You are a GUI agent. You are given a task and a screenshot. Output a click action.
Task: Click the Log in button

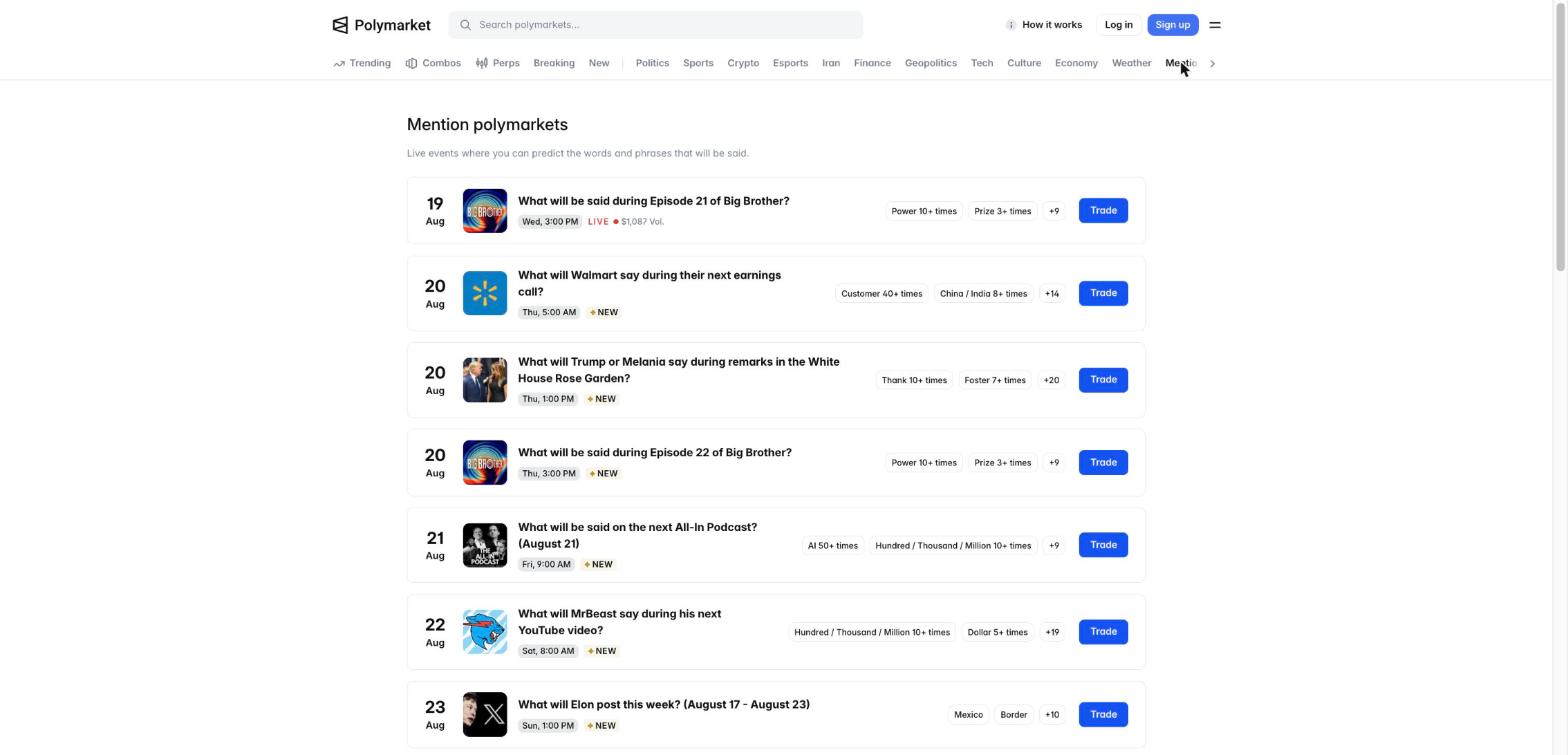click(x=1118, y=25)
